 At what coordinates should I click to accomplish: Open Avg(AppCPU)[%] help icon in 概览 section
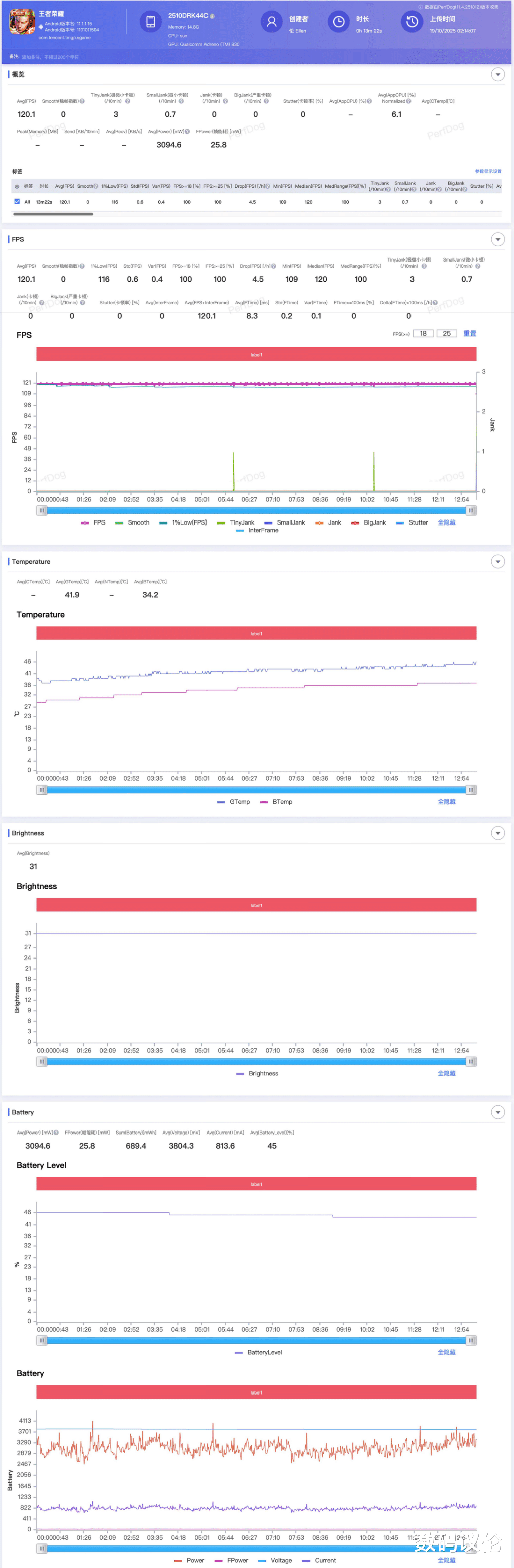click(369, 101)
